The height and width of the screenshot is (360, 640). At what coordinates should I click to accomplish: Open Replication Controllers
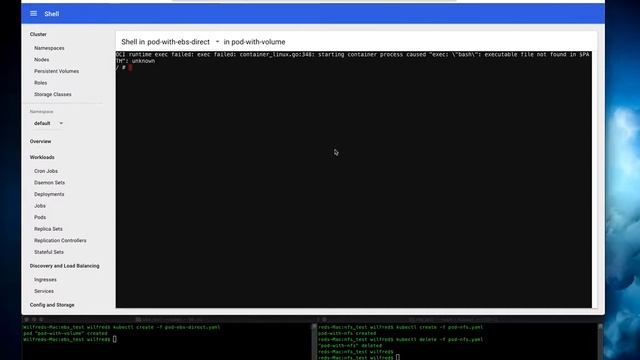tap(60, 240)
